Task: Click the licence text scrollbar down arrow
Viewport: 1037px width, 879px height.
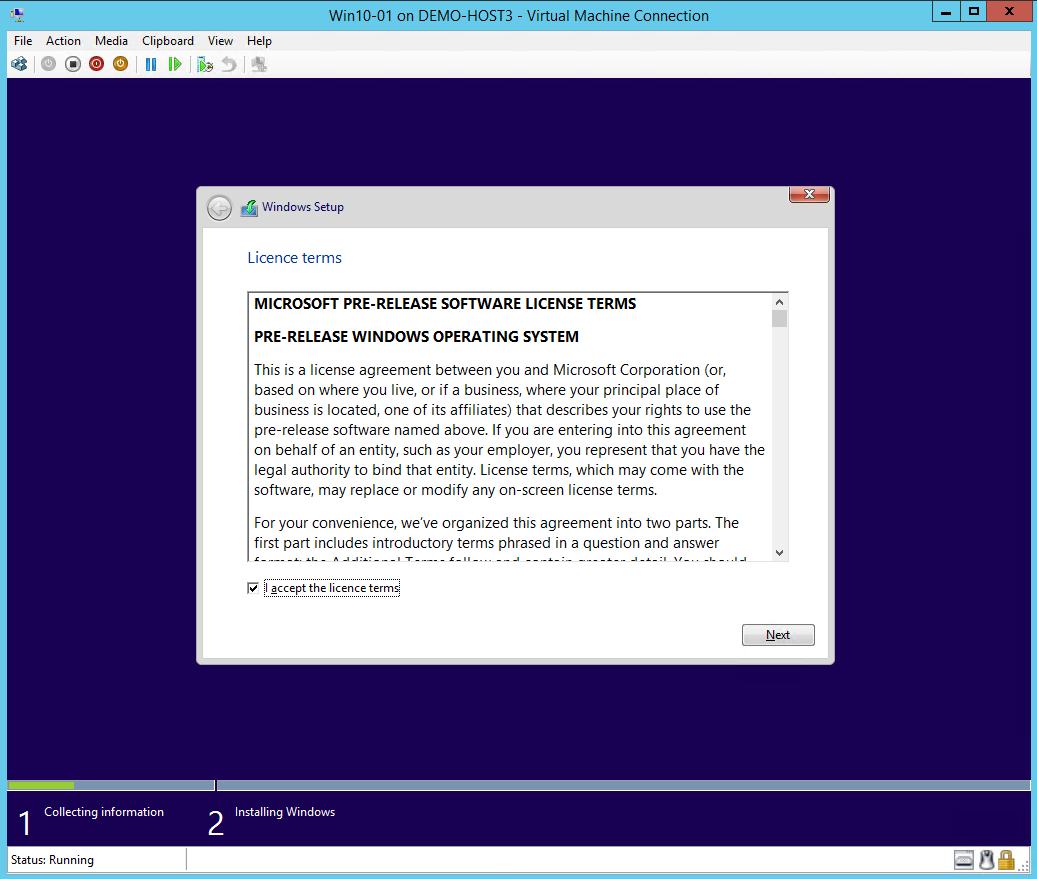Action: (780, 553)
